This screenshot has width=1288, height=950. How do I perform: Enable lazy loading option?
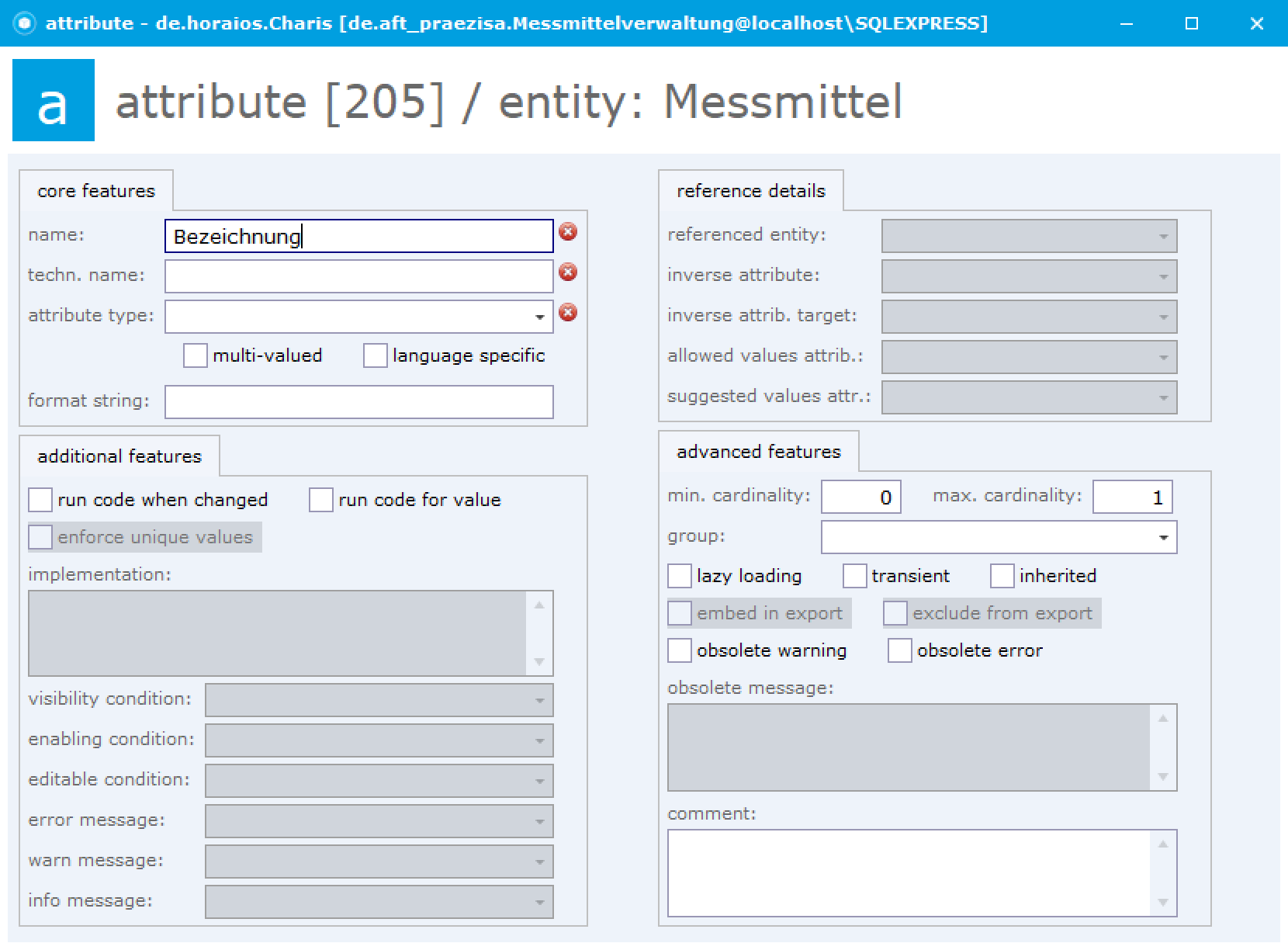(x=680, y=576)
